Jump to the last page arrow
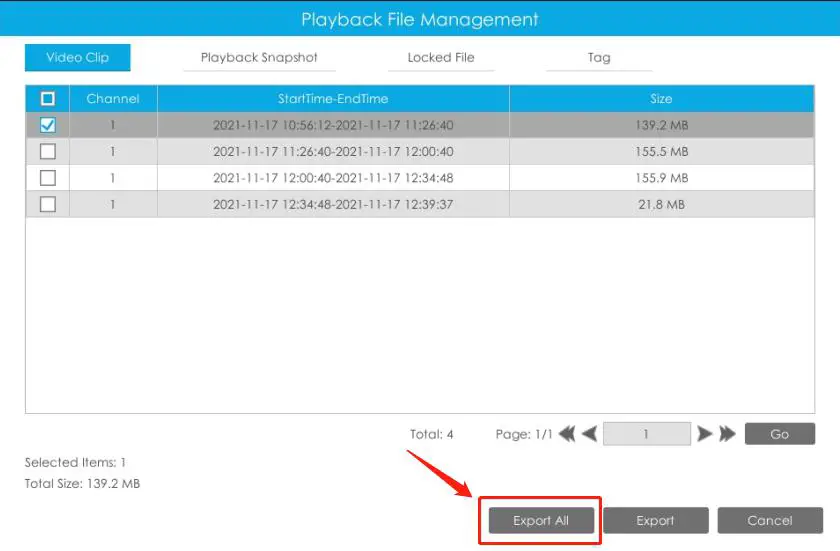 728,434
